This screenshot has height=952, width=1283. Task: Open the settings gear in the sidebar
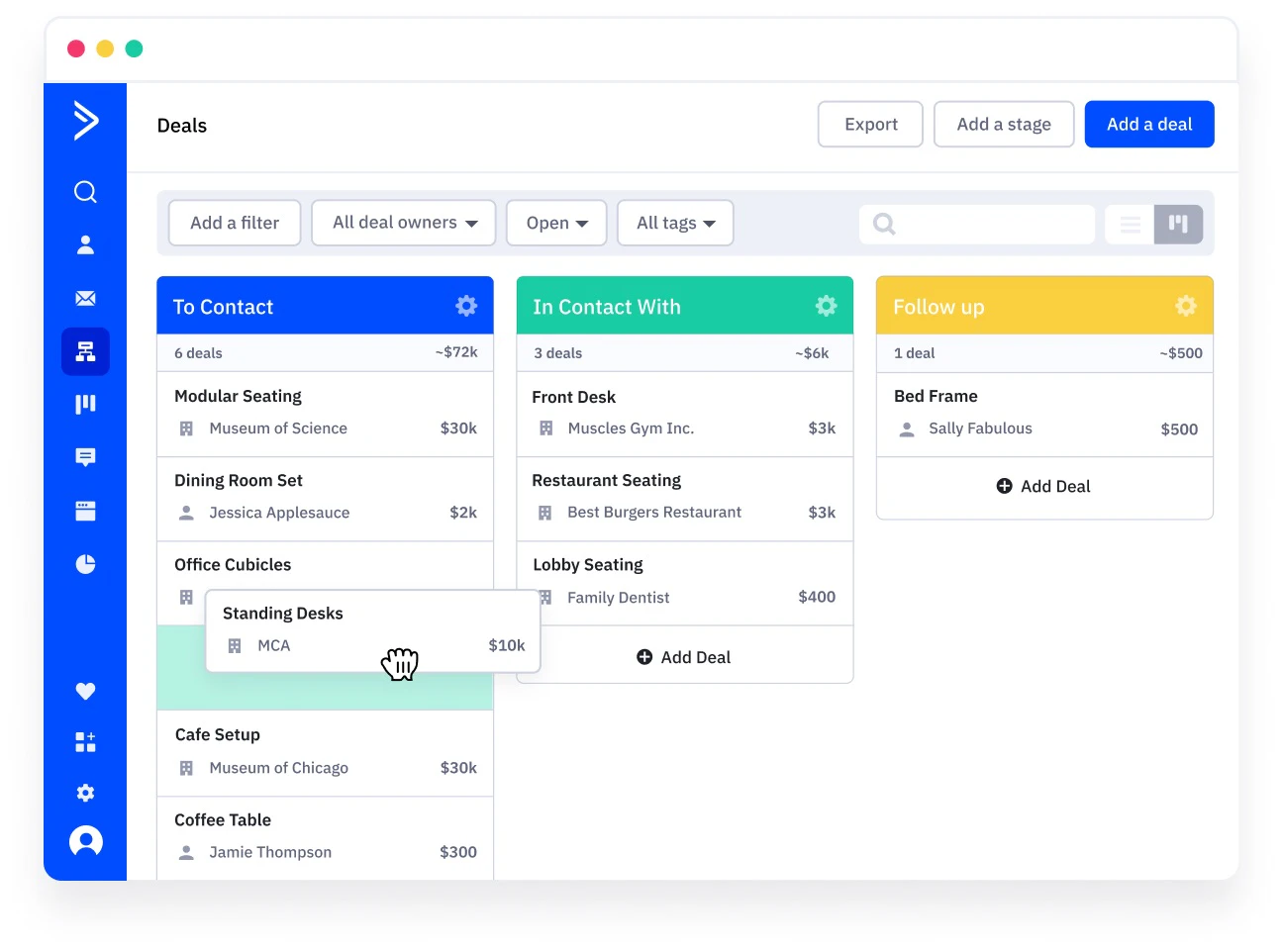(x=85, y=793)
